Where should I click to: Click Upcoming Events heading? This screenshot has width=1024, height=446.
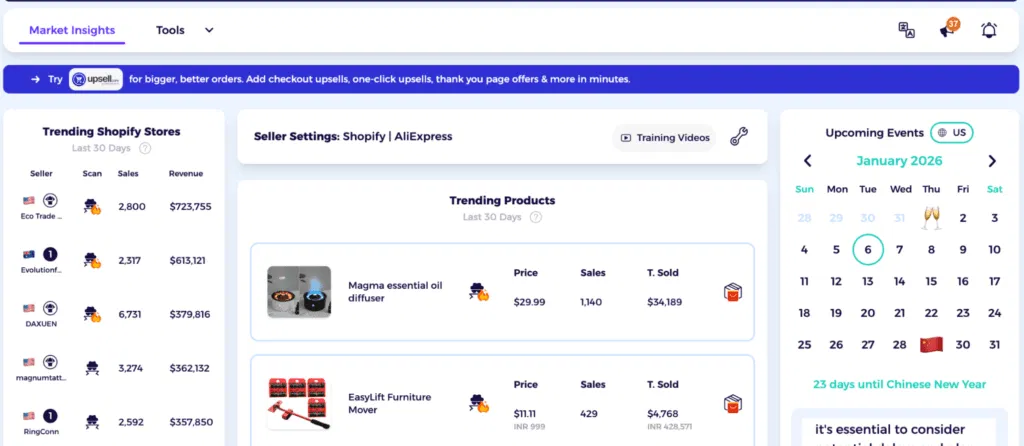pos(874,133)
